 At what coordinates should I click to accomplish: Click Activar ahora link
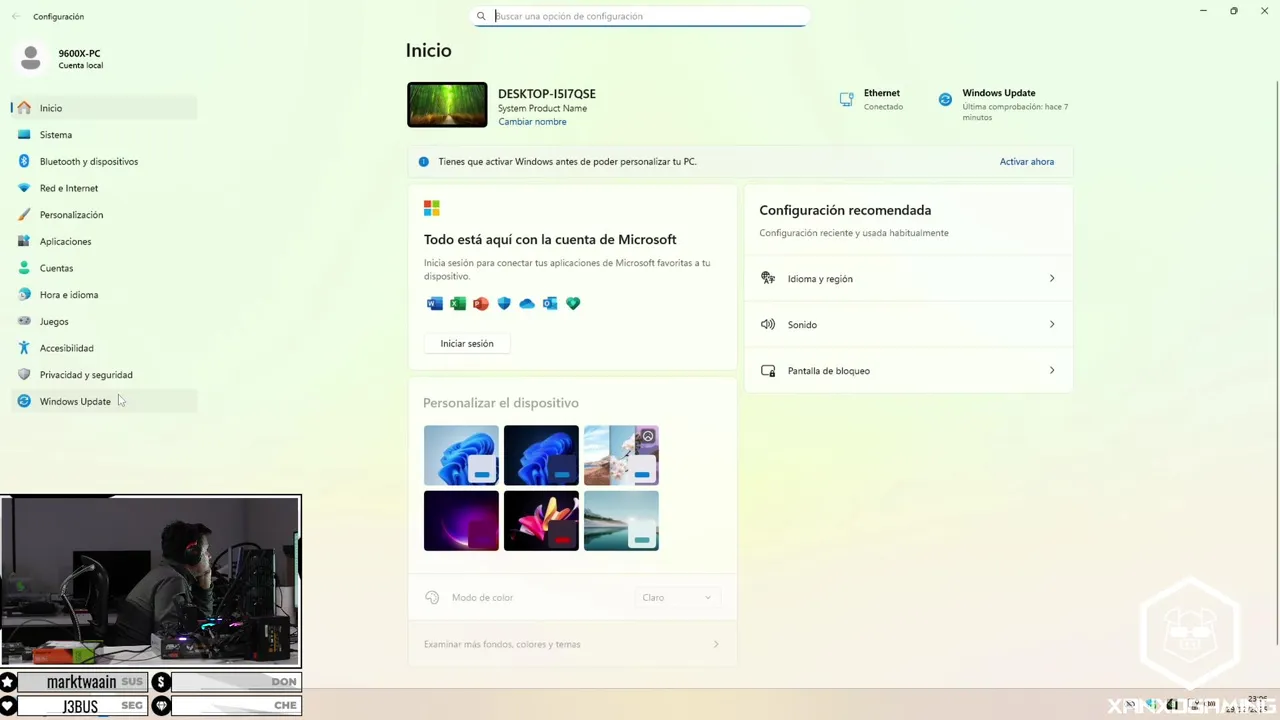tap(1027, 161)
